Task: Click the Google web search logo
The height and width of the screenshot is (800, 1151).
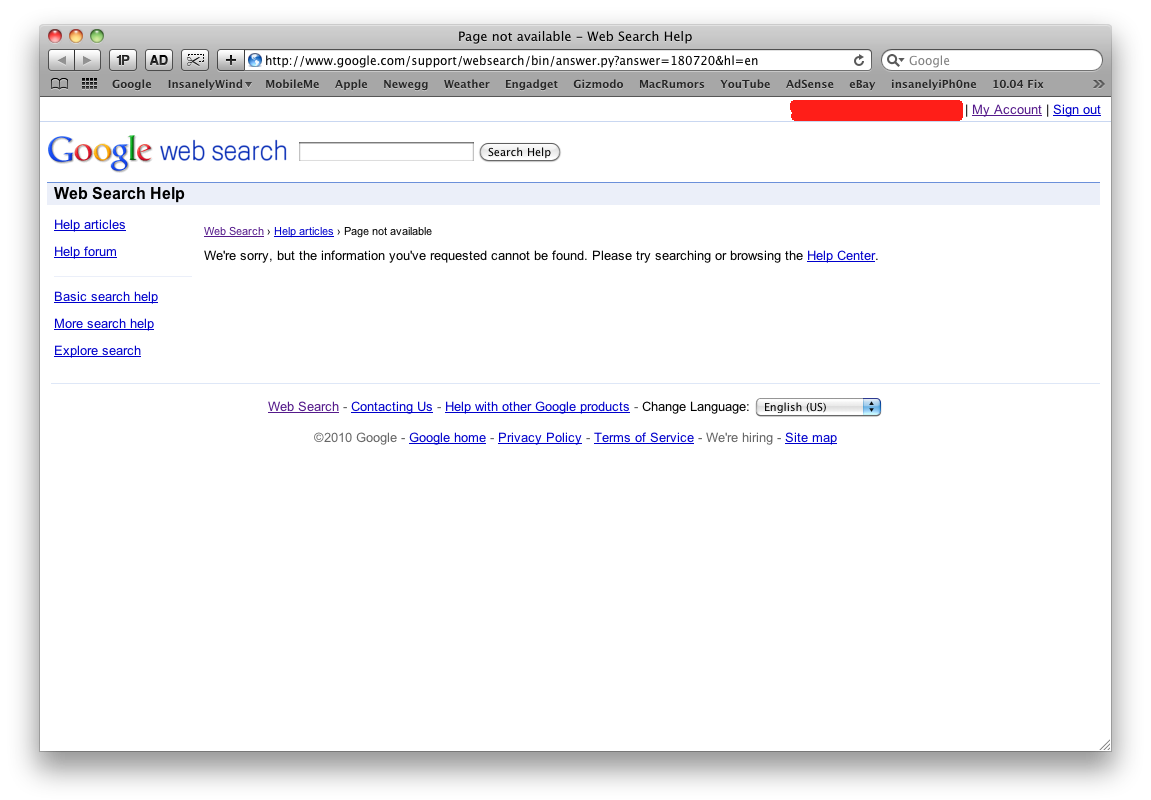Action: tap(167, 152)
